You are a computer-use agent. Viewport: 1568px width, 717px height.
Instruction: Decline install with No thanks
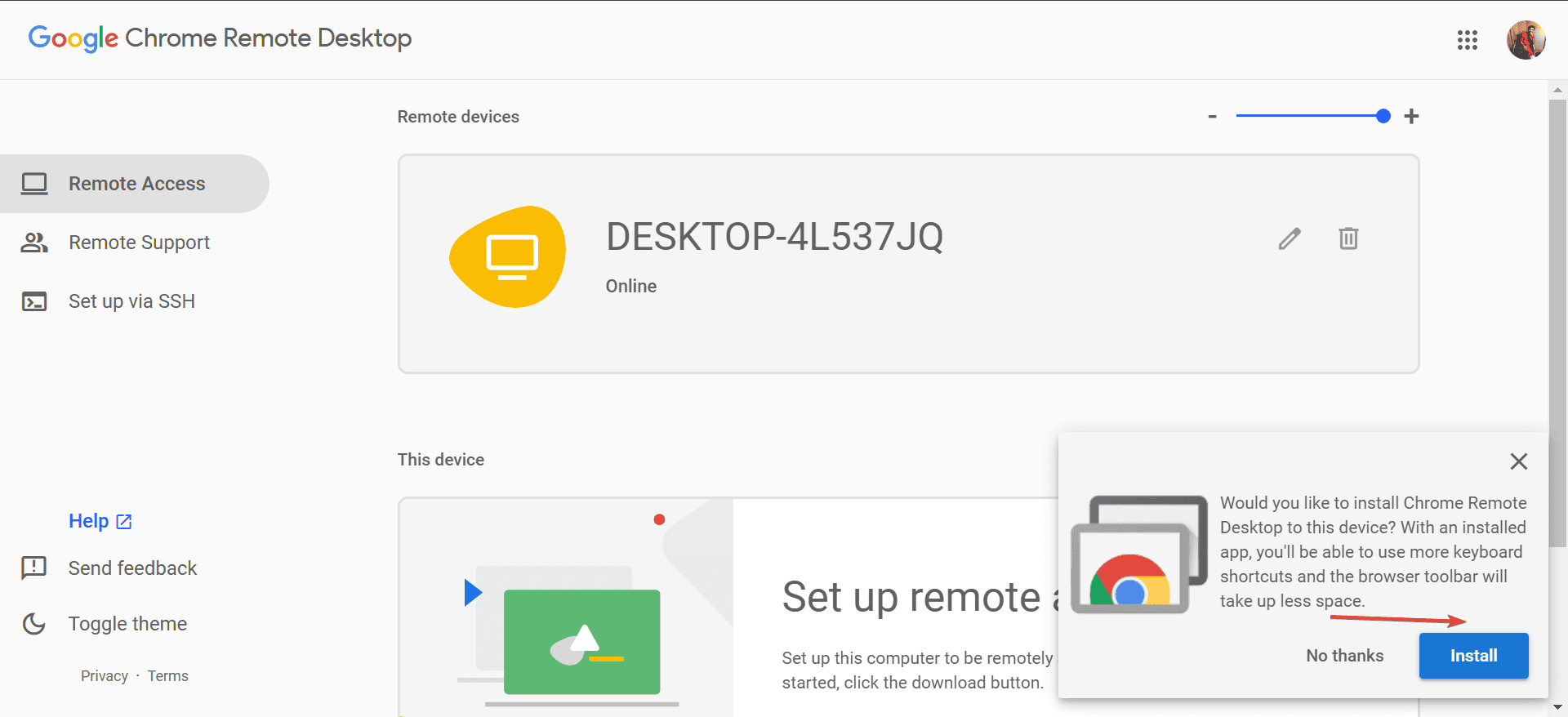click(x=1345, y=656)
